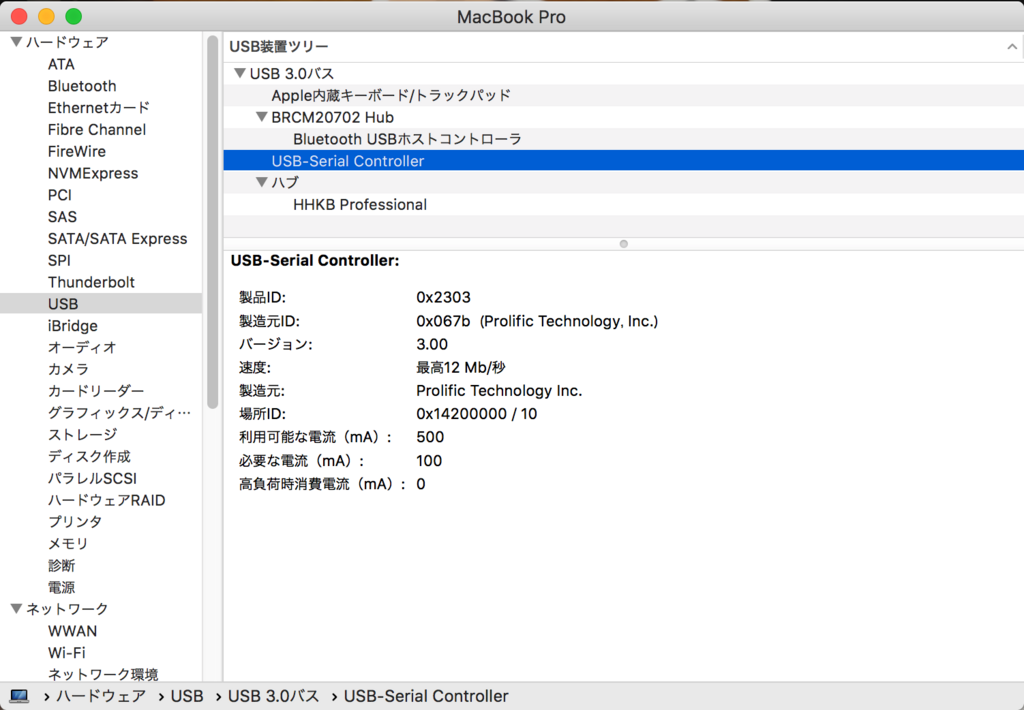
Task: Click ハードウェア in the bottom path bar
Action: (101, 696)
